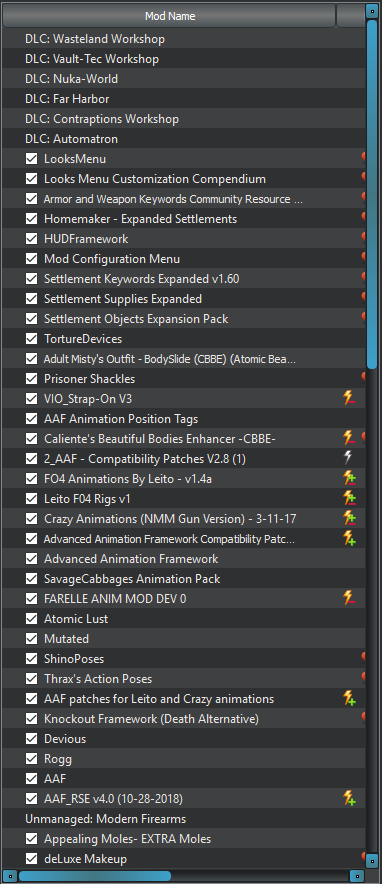382x884 pixels.
Task: Select the DLC: Nuka-World row
Action: tap(184, 79)
